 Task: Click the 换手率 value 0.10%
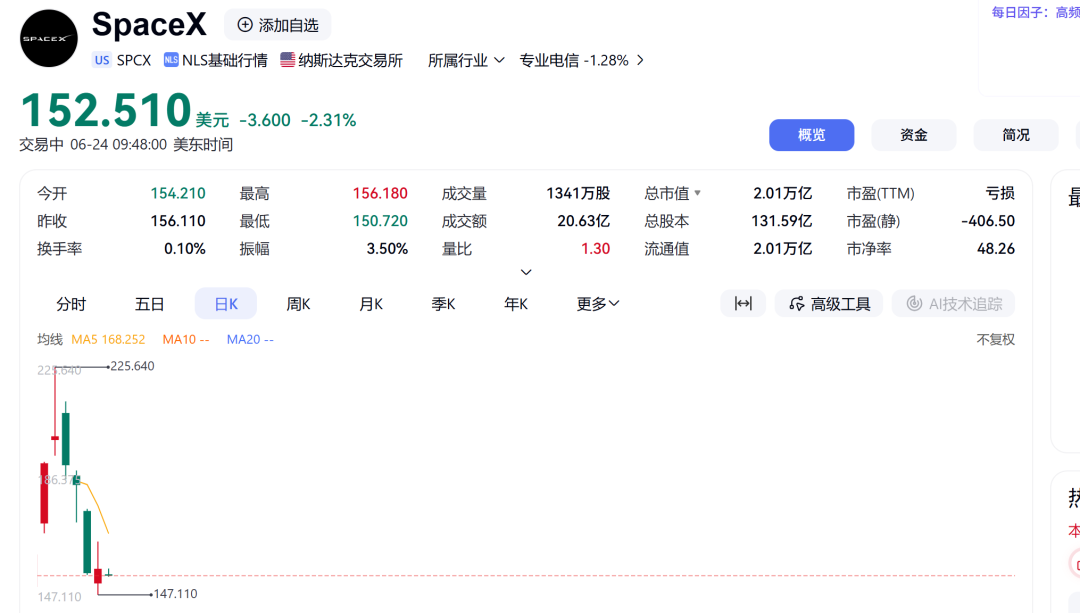point(185,249)
